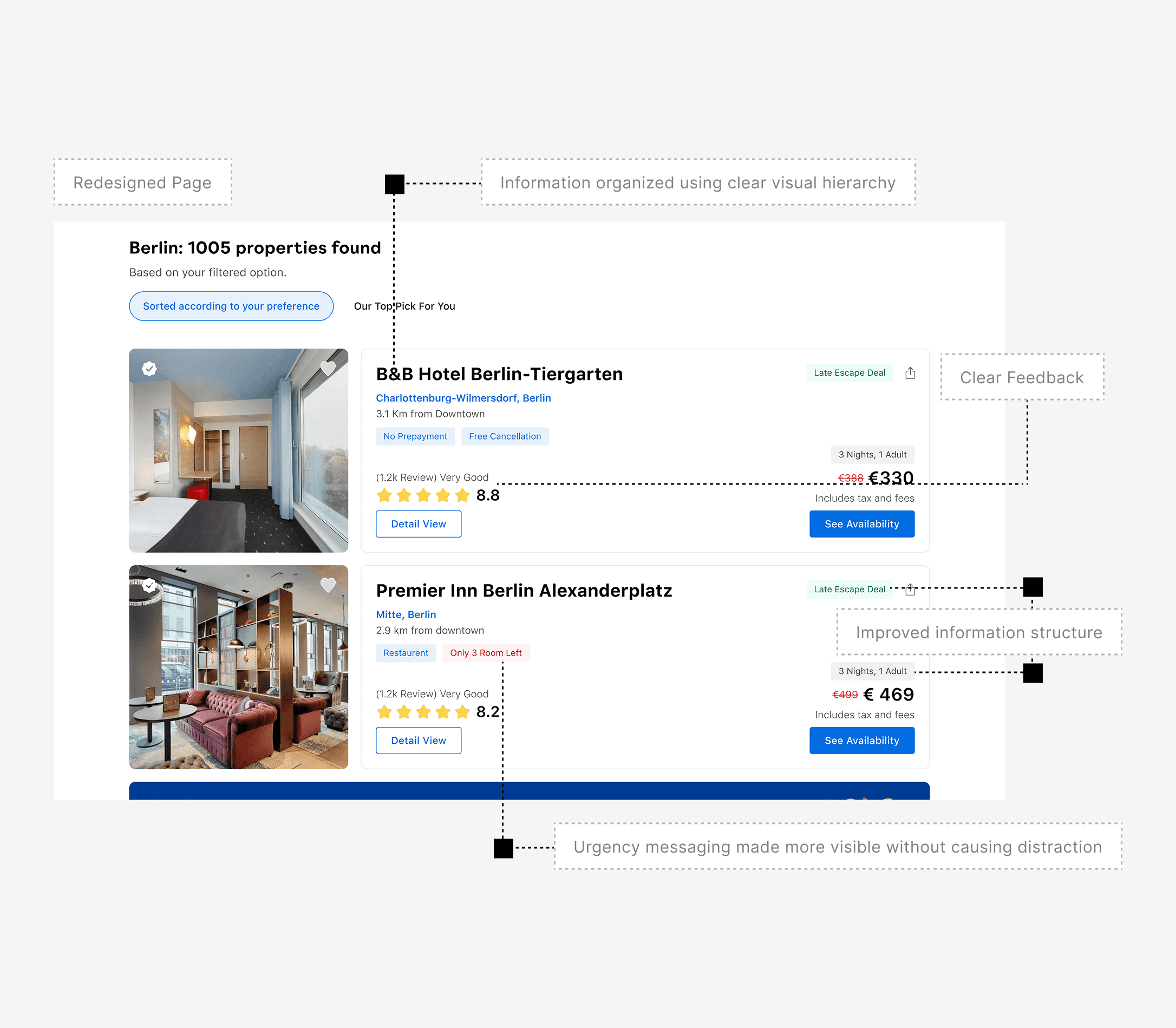This screenshot has height=1028, width=1176.
Task: Switch to the 'Our Top Pick For You' tab
Action: click(404, 306)
